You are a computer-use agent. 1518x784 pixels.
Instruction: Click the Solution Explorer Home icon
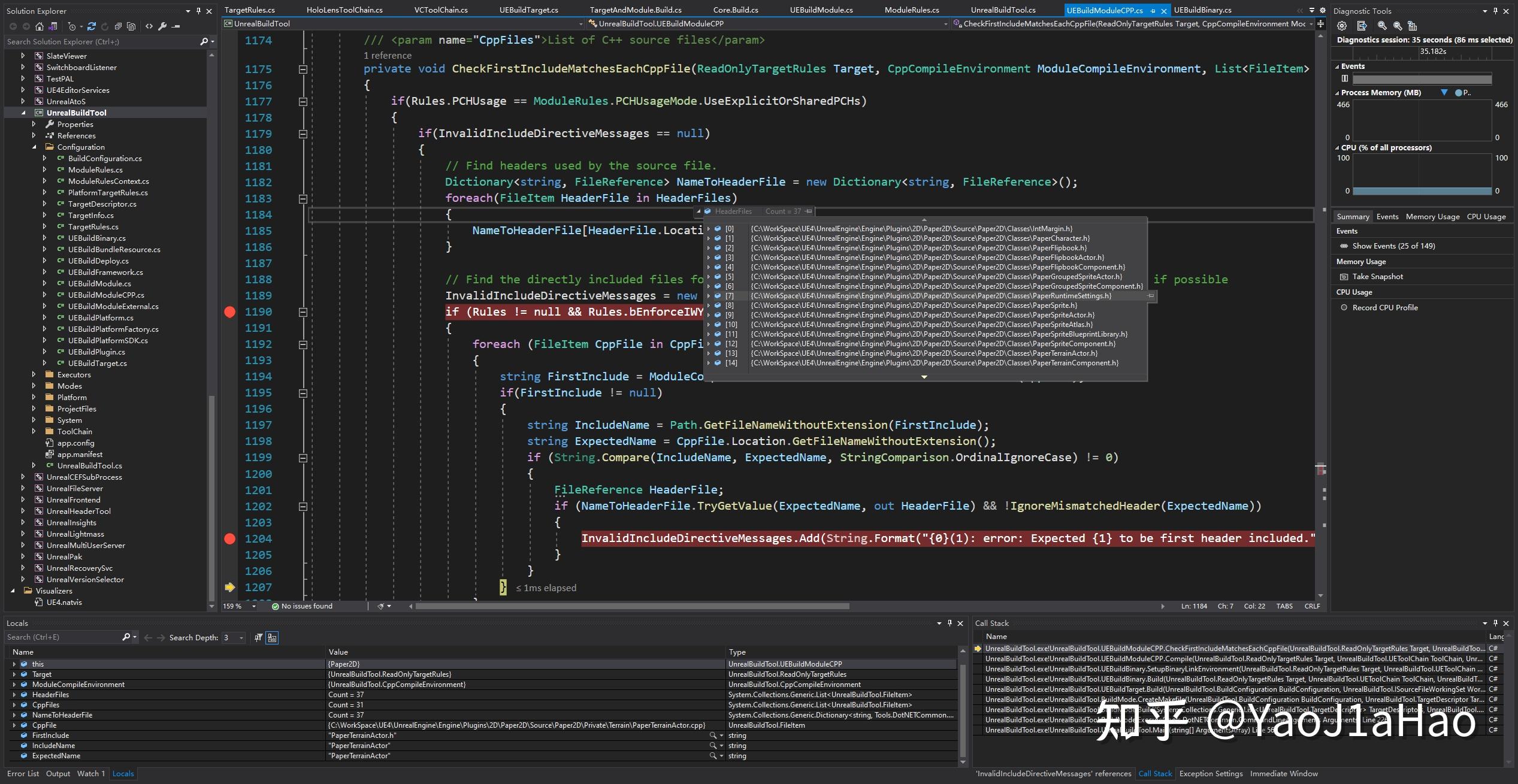(39, 26)
